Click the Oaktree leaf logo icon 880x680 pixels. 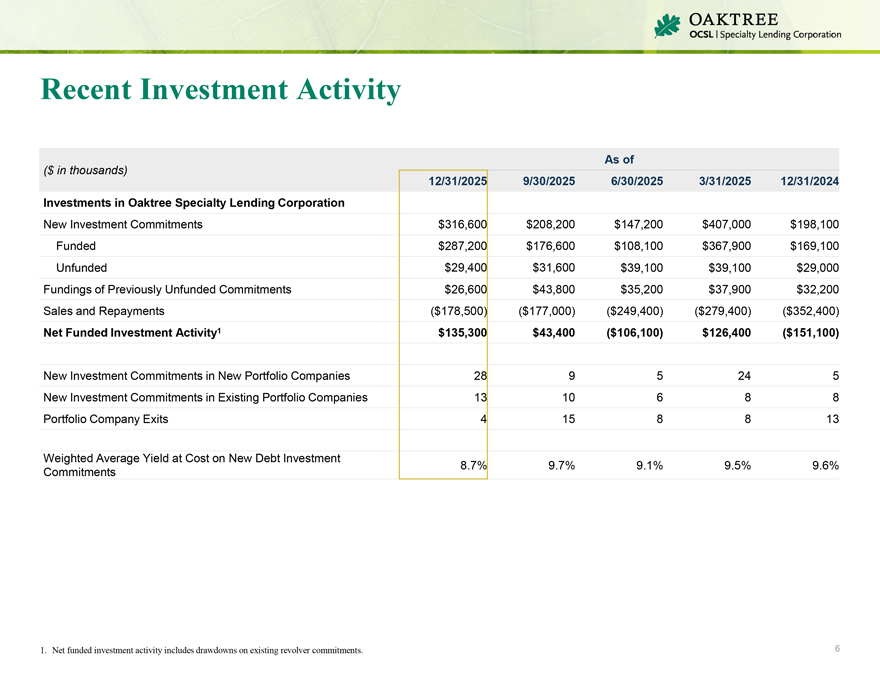click(667, 26)
